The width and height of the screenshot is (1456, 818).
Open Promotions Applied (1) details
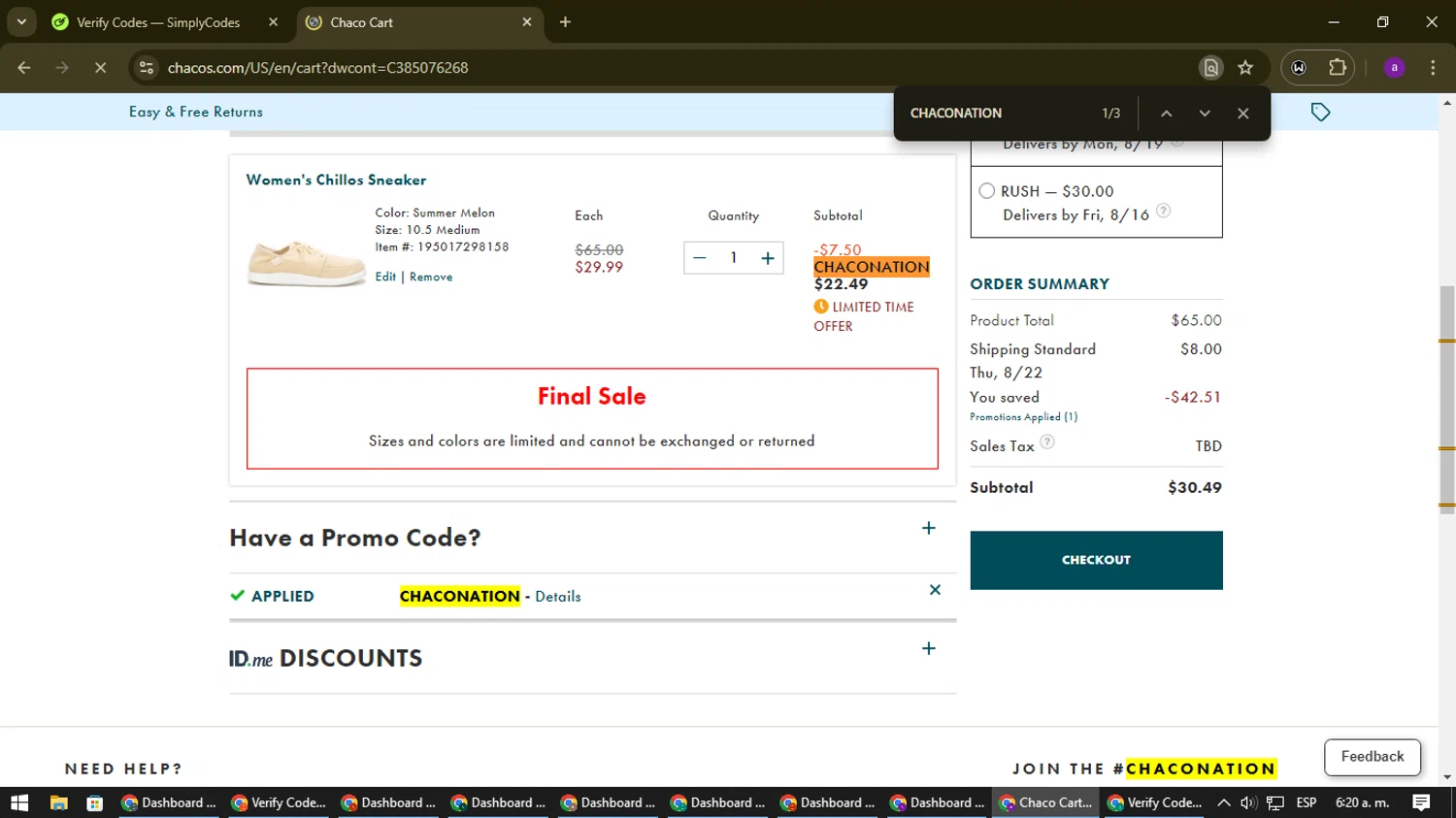click(1023, 417)
